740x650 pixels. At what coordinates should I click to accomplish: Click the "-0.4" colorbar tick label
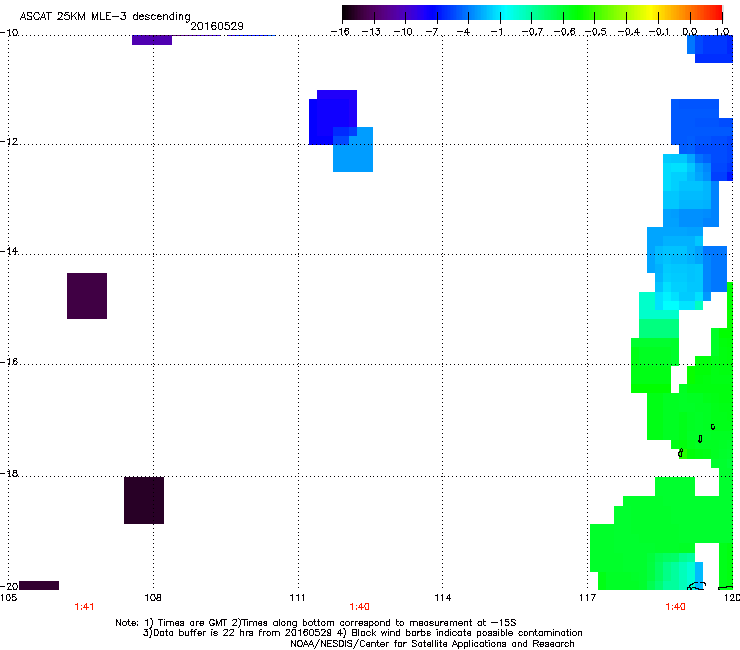tap(629, 32)
